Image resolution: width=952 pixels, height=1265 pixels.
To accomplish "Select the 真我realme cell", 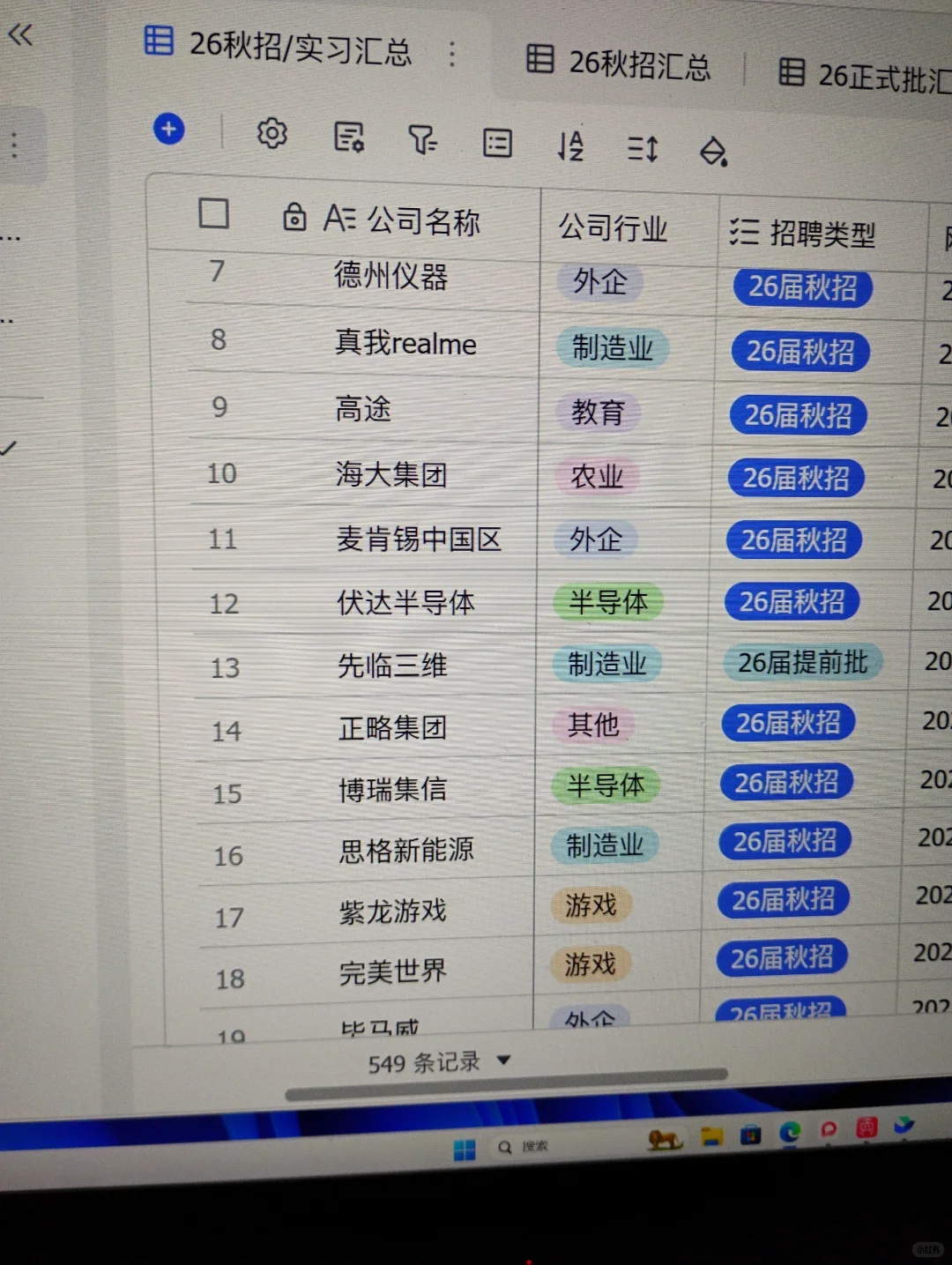I will point(405,343).
